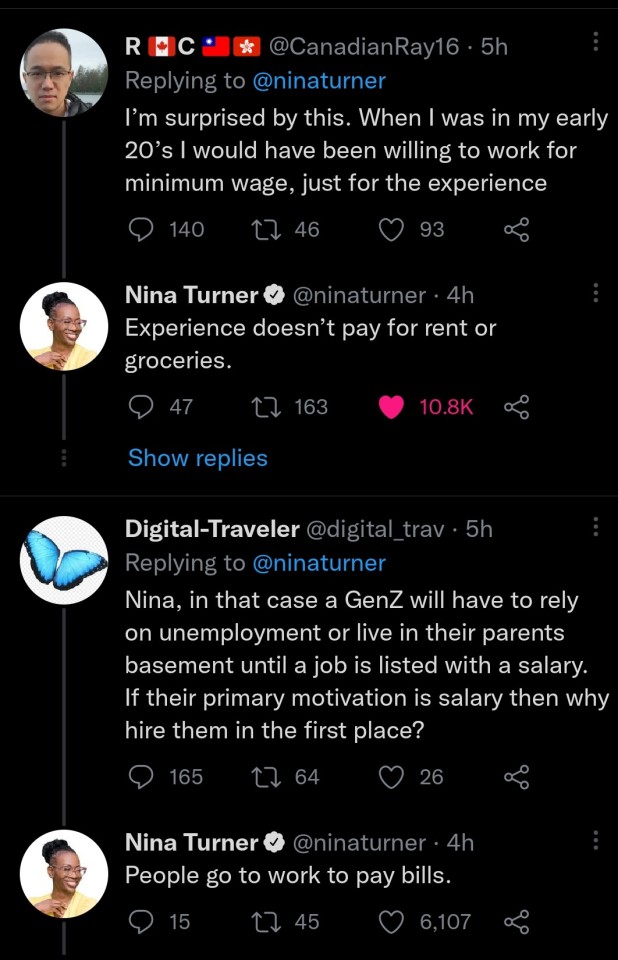
Task: Retweet Digital-Traveler's tweet with 64 retweets
Action: coord(263,777)
